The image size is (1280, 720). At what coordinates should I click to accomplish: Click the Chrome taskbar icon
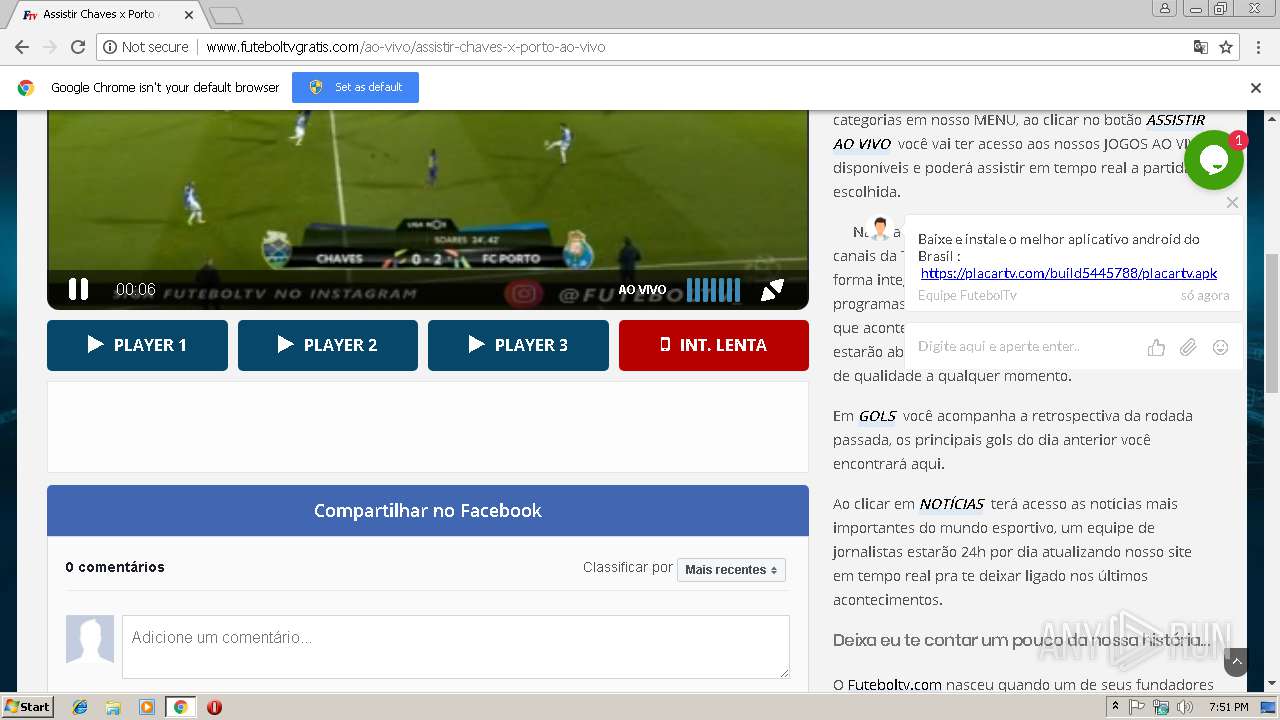[180, 707]
